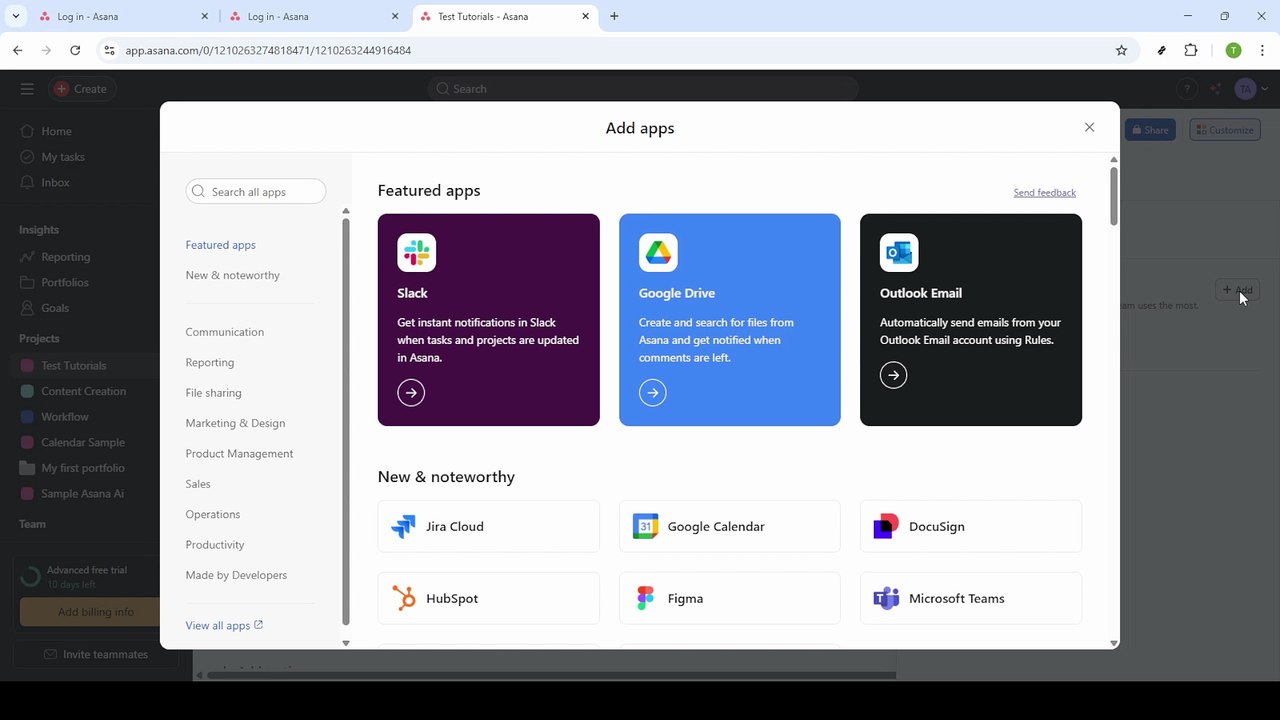Screen dimensions: 1280x720
Task: Open the Send feedback link
Action: (x=1045, y=192)
